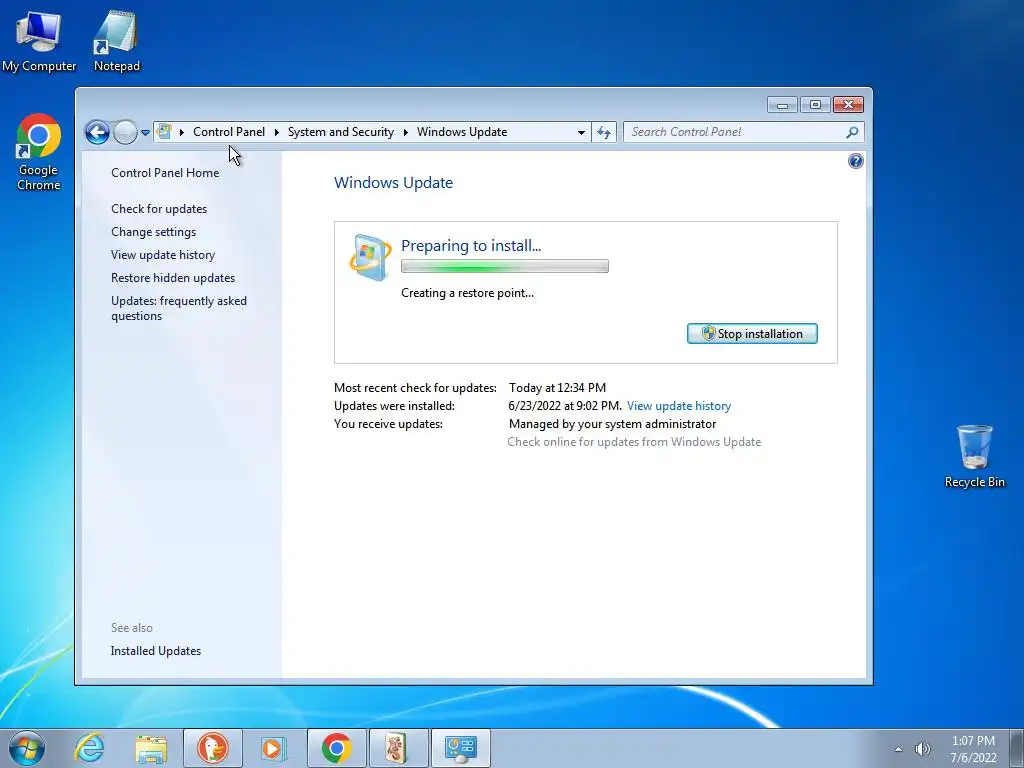
Task: Open Restore hidden updates
Action: pos(173,278)
